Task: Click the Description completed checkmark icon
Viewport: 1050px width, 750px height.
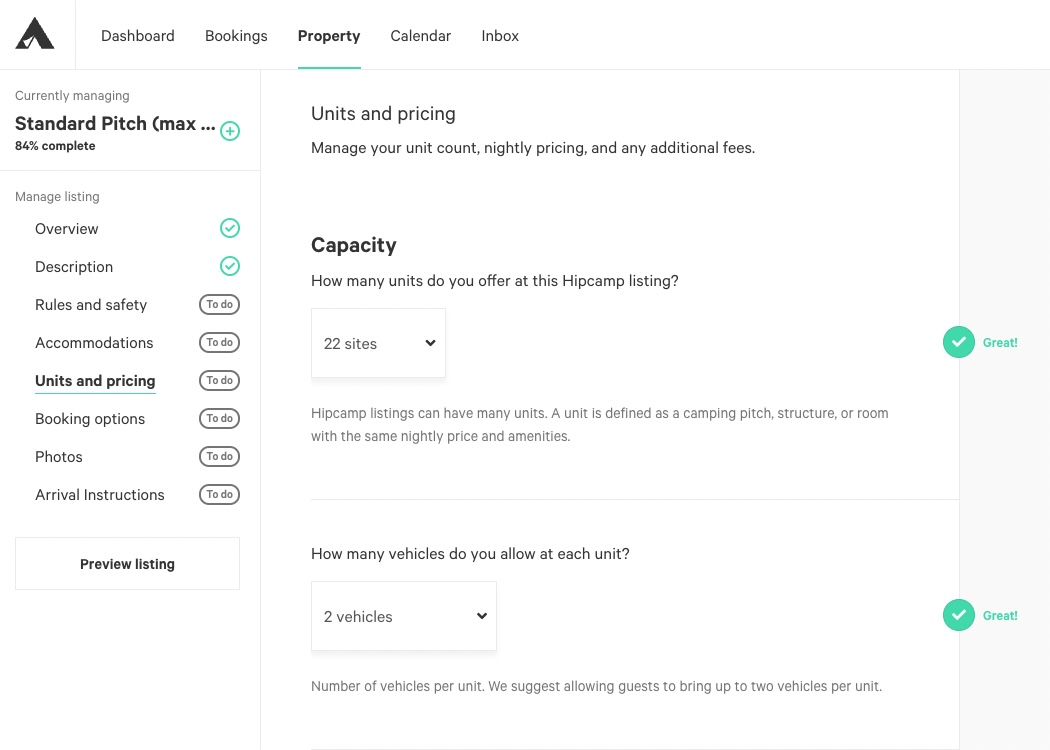Action: (230, 267)
